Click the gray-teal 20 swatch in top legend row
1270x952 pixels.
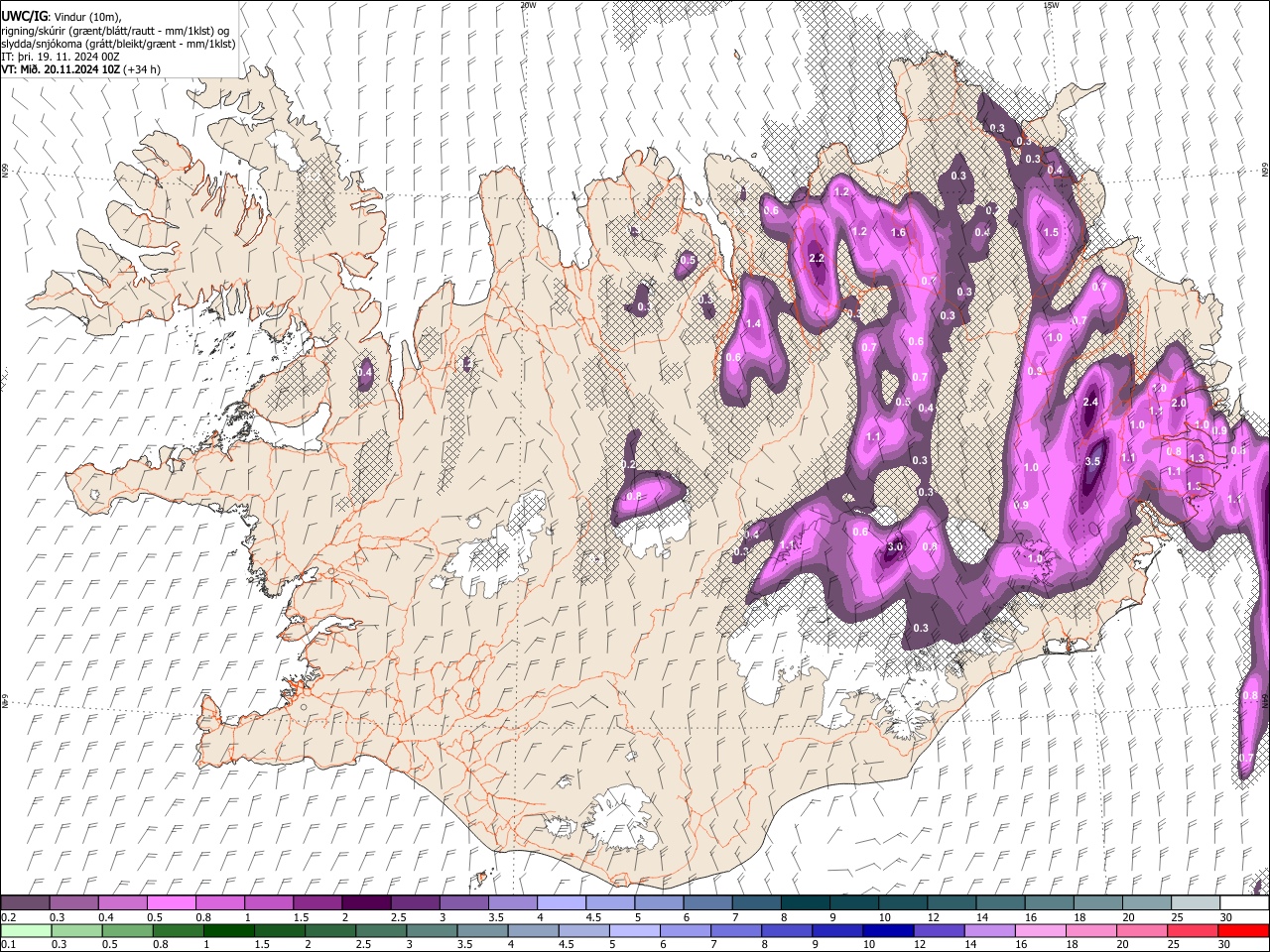[x=1148, y=902]
